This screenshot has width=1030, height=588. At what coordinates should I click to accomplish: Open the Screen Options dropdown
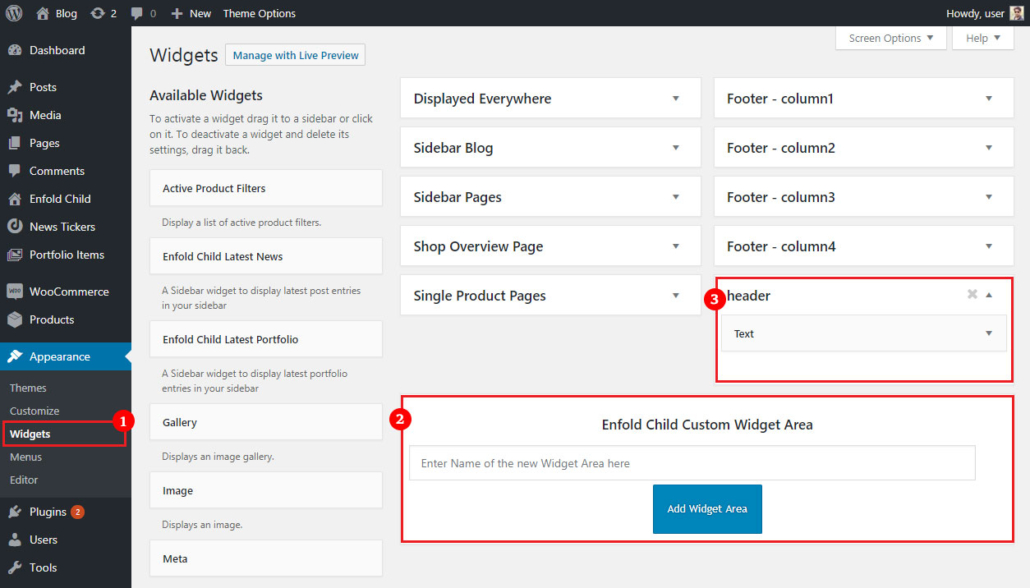click(x=889, y=37)
